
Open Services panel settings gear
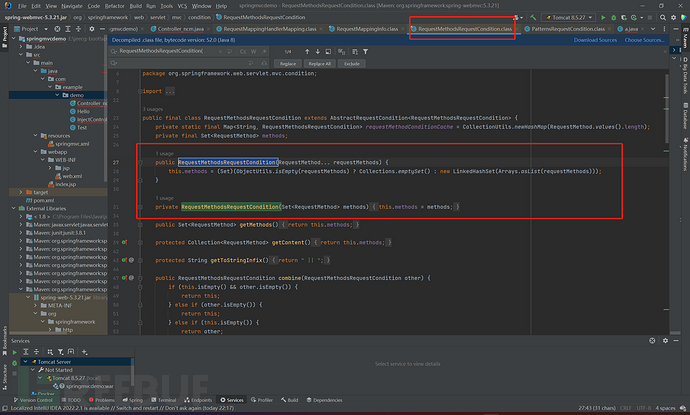click(665, 341)
